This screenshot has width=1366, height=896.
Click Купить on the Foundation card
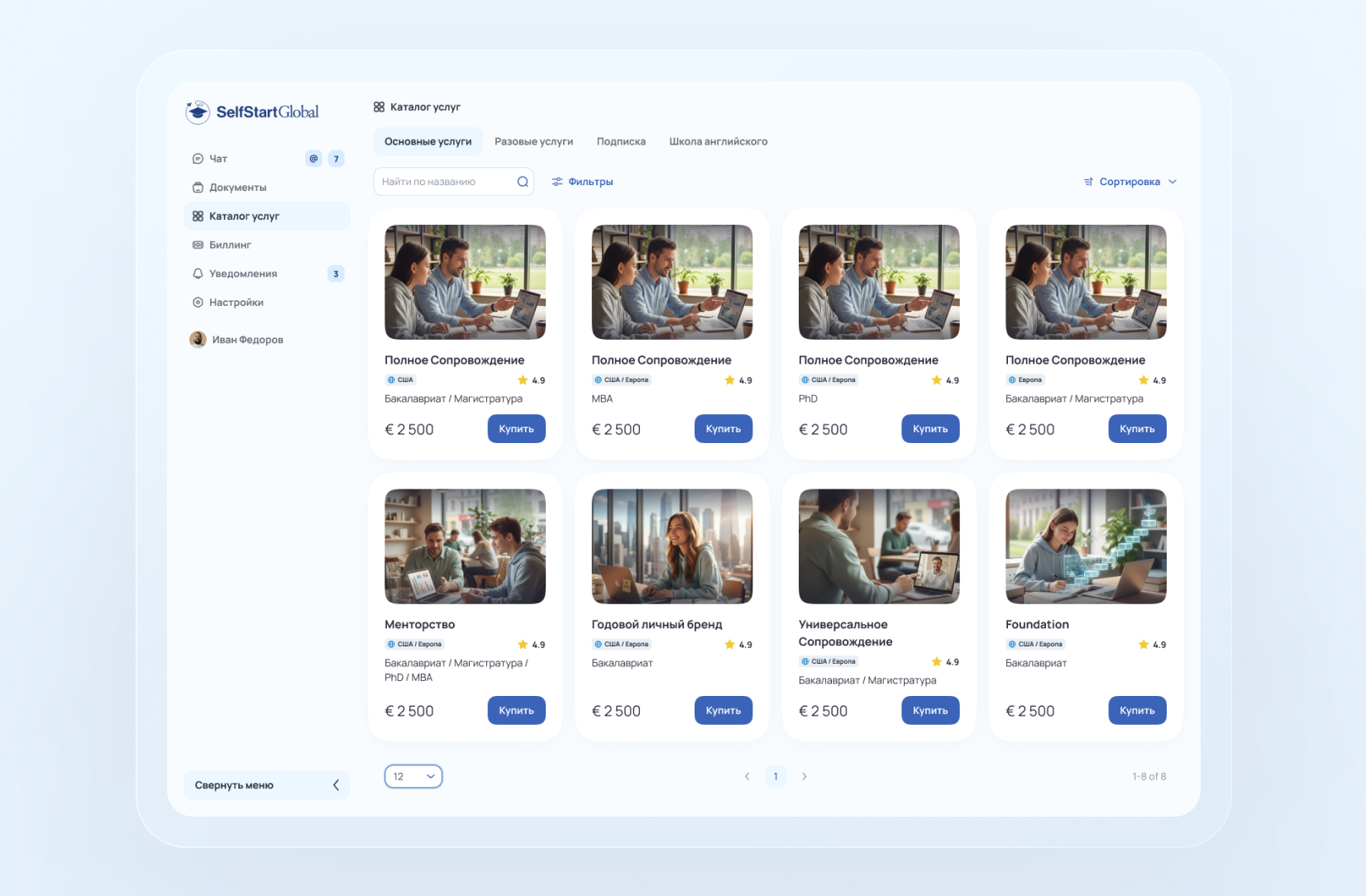(1137, 711)
